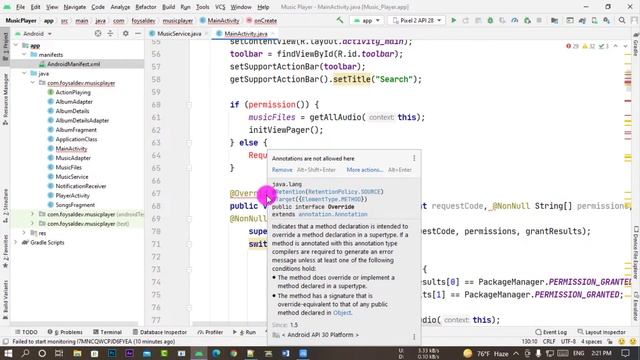Image resolution: width=640 pixels, height=360 pixels.
Task: Open Windows Start menu
Action: click(x=8, y=353)
